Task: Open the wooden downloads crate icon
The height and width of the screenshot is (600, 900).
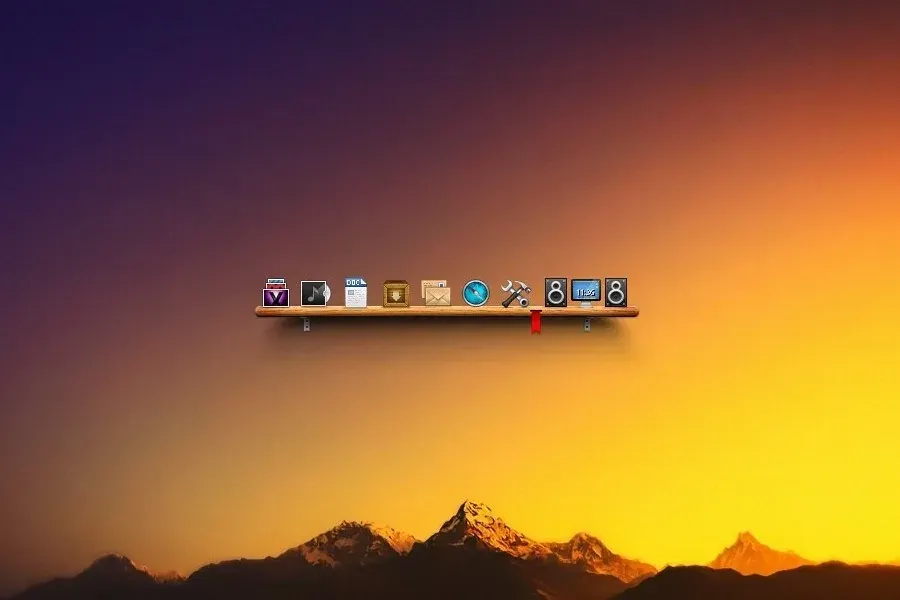Action: [x=396, y=293]
